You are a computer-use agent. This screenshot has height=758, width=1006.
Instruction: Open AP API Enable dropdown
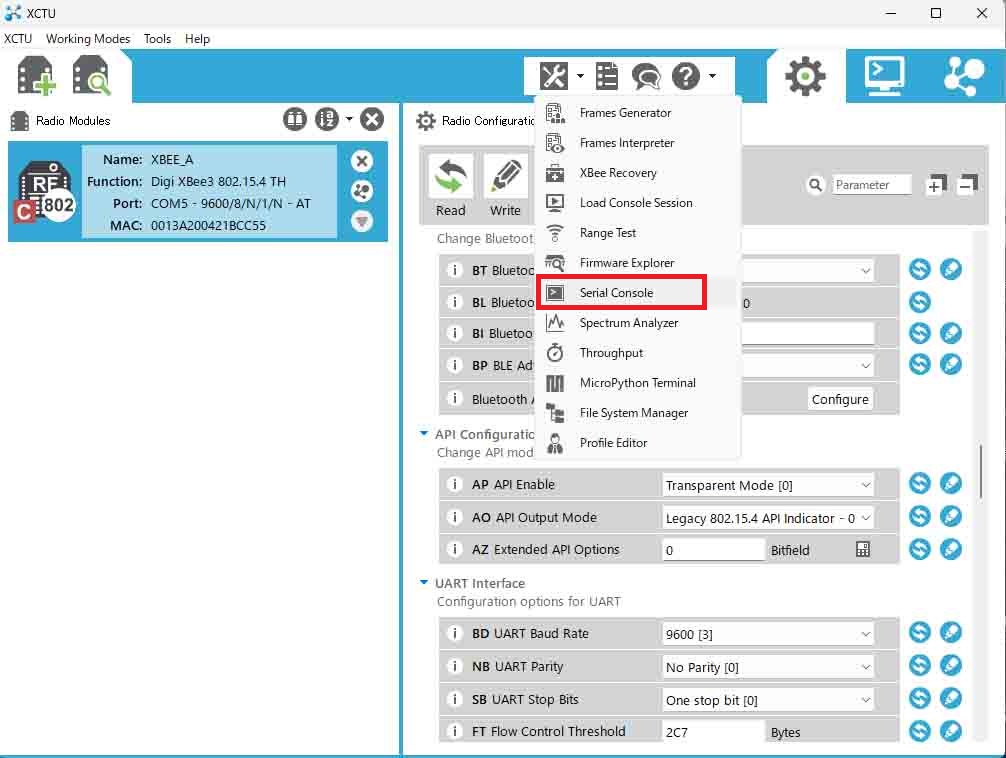coord(768,485)
